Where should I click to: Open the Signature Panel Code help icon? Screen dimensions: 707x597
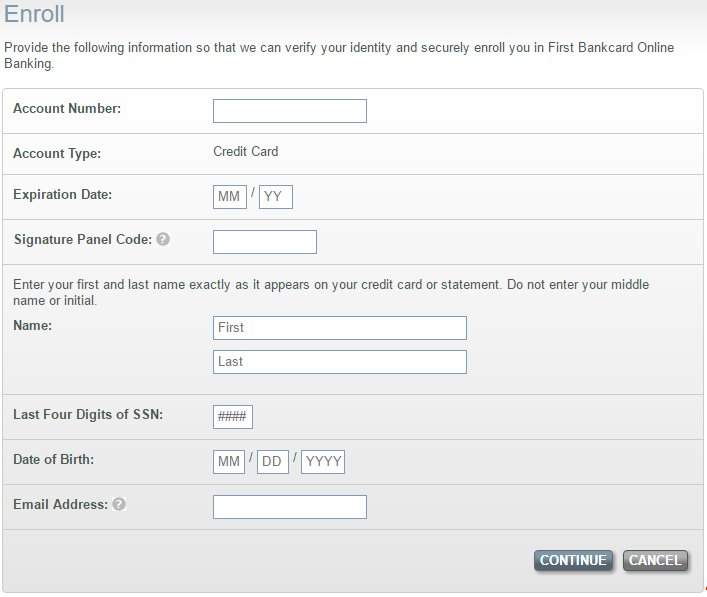163,239
